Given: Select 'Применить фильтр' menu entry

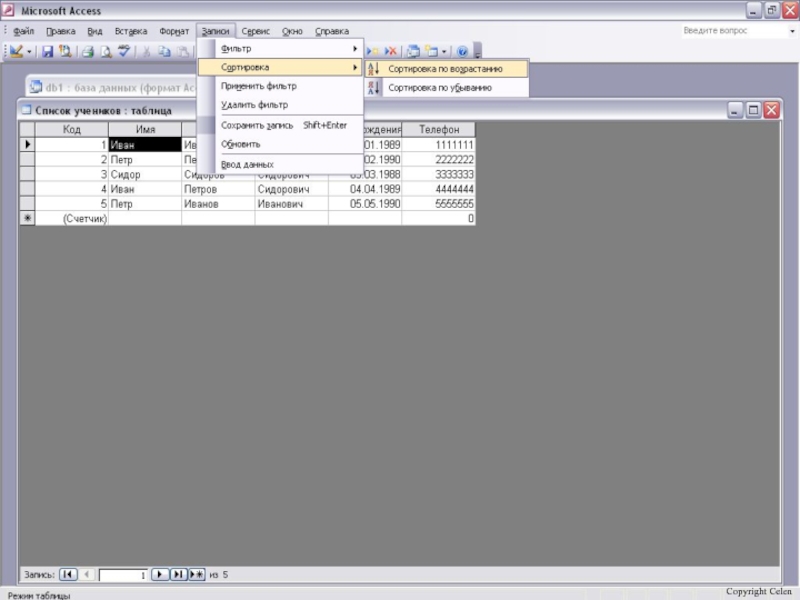Looking at the screenshot, I should (x=258, y=86).
